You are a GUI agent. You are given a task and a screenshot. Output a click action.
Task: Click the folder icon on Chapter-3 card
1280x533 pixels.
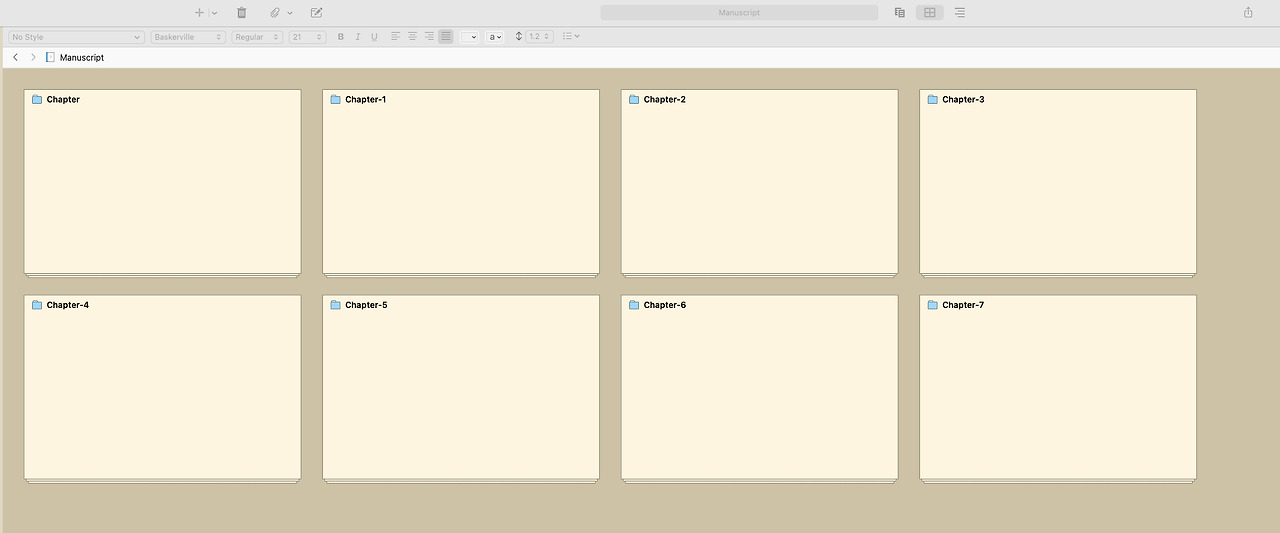pyautogui.click(x=933, y=100)
